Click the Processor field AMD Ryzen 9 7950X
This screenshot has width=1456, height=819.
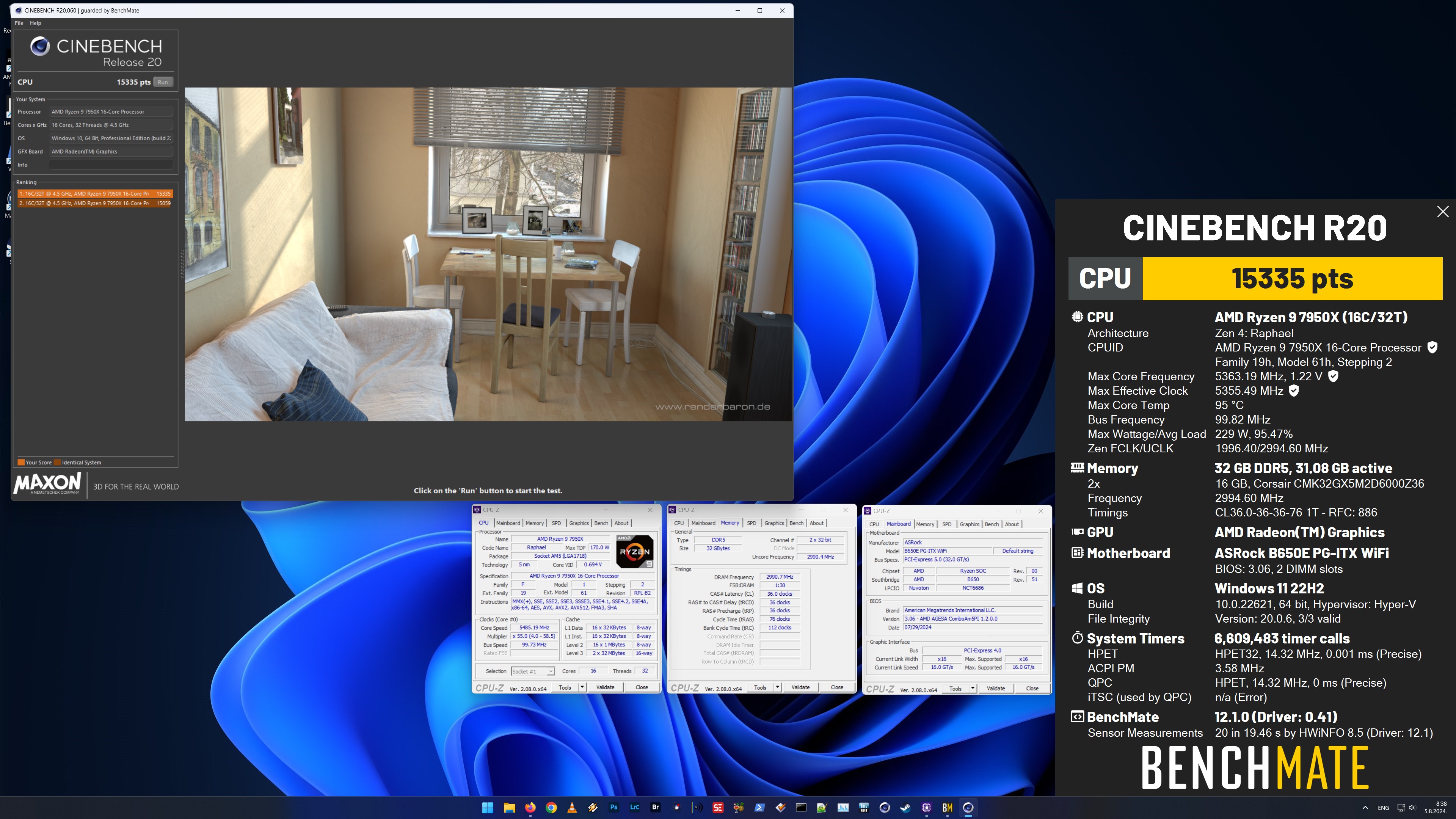(x=111, y=111)
